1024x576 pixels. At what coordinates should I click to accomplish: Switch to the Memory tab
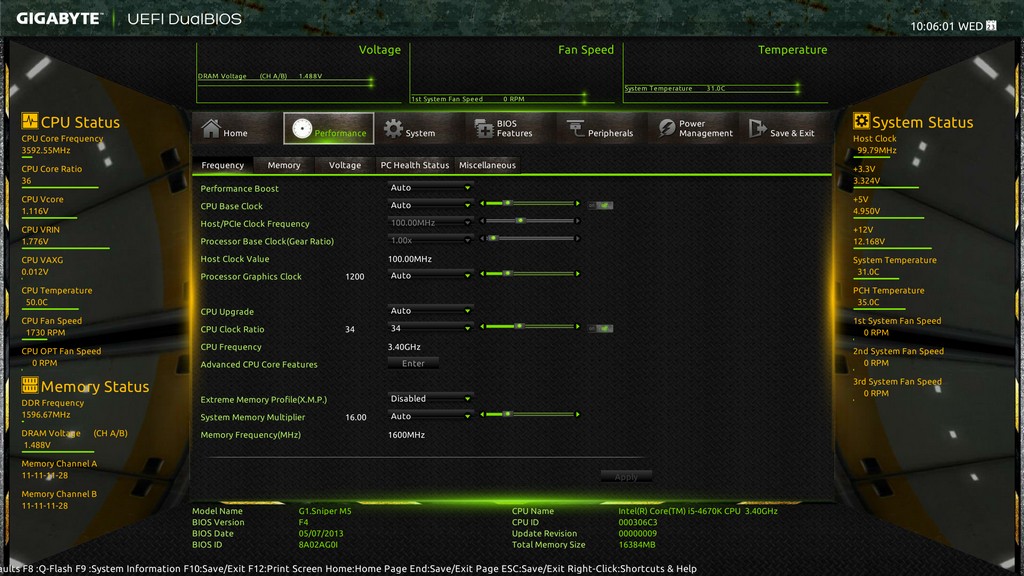[284, 165]
